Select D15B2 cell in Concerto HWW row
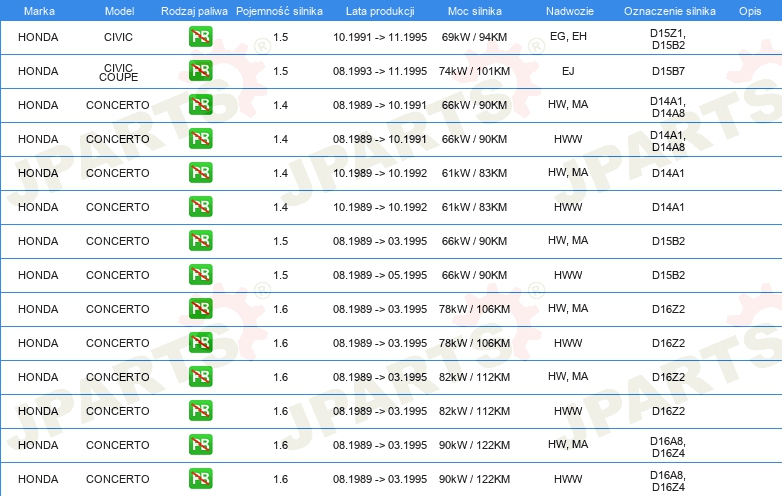This screenshot has width=782, height=496. click(x=668, y=275)
